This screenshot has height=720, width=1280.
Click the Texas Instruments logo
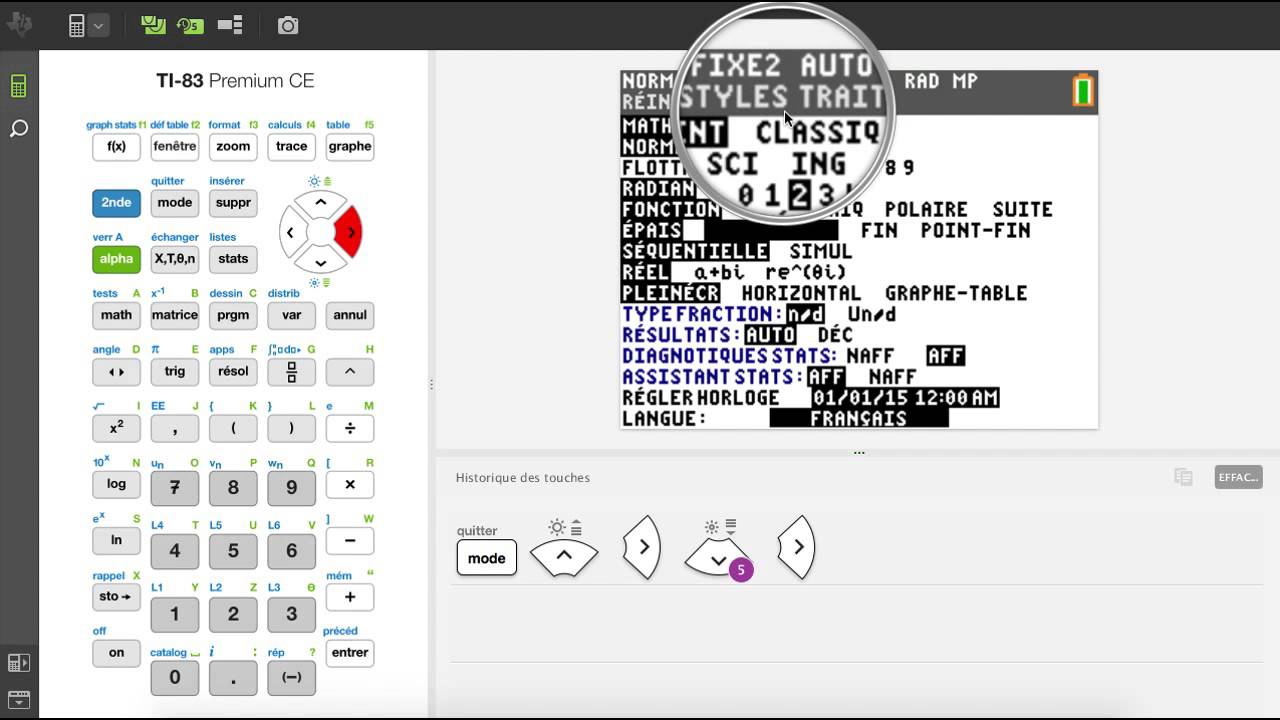point(19,25)
